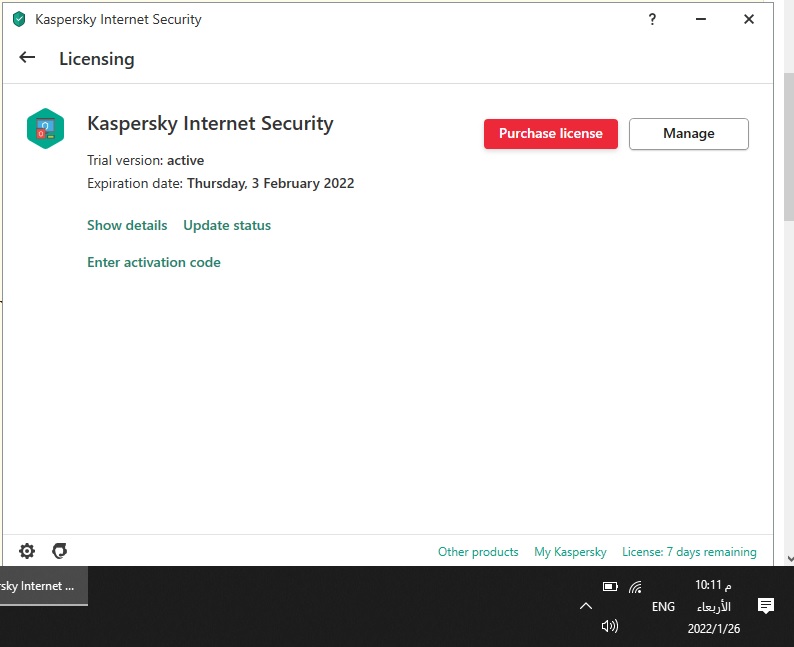Click the battery icon in system tray

(x=610, y=586)
